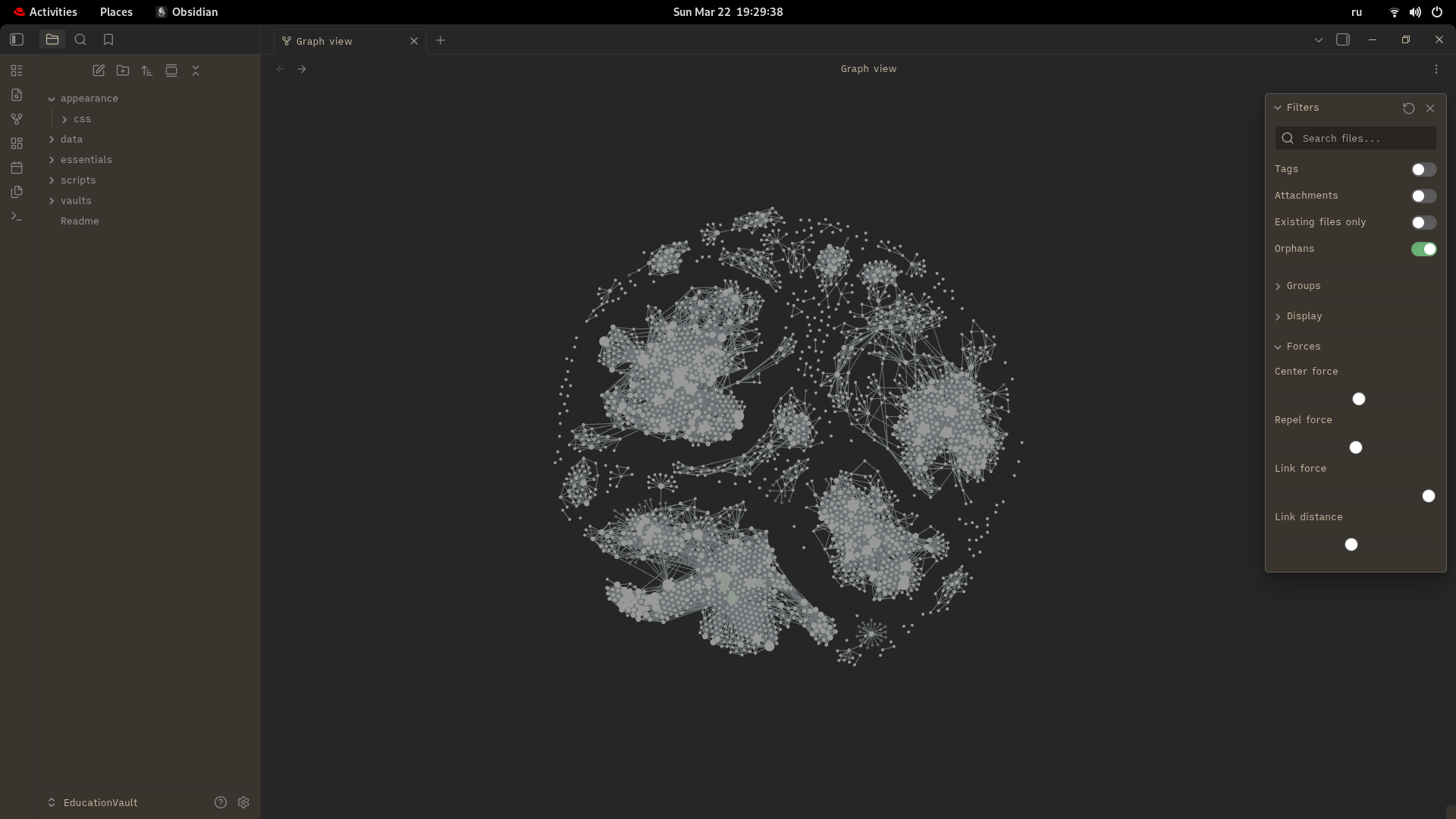Open graph view from ribbon

click(17, 119)
